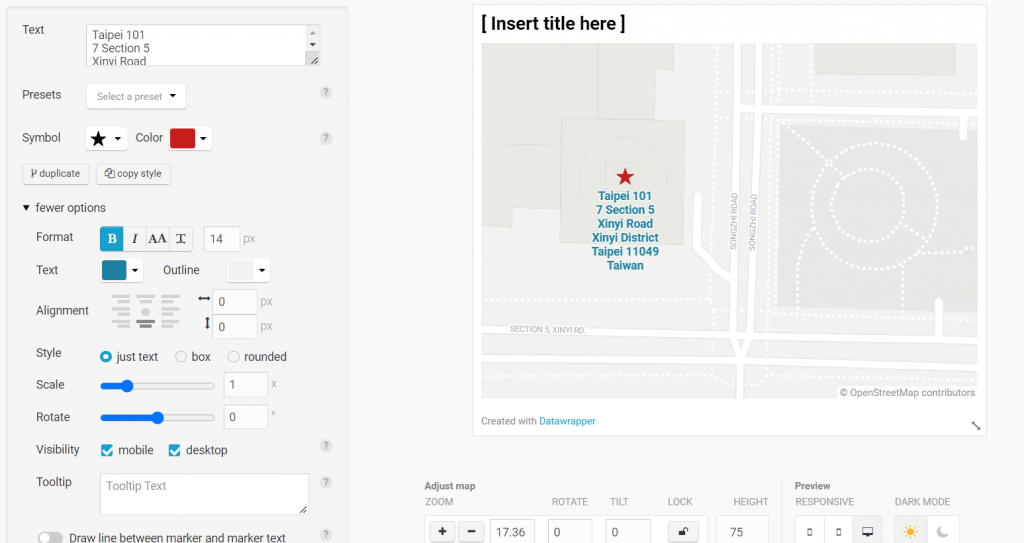Click the marker text area resize grip
This screenshot has height=543, width=1024.
click(314, 60)
